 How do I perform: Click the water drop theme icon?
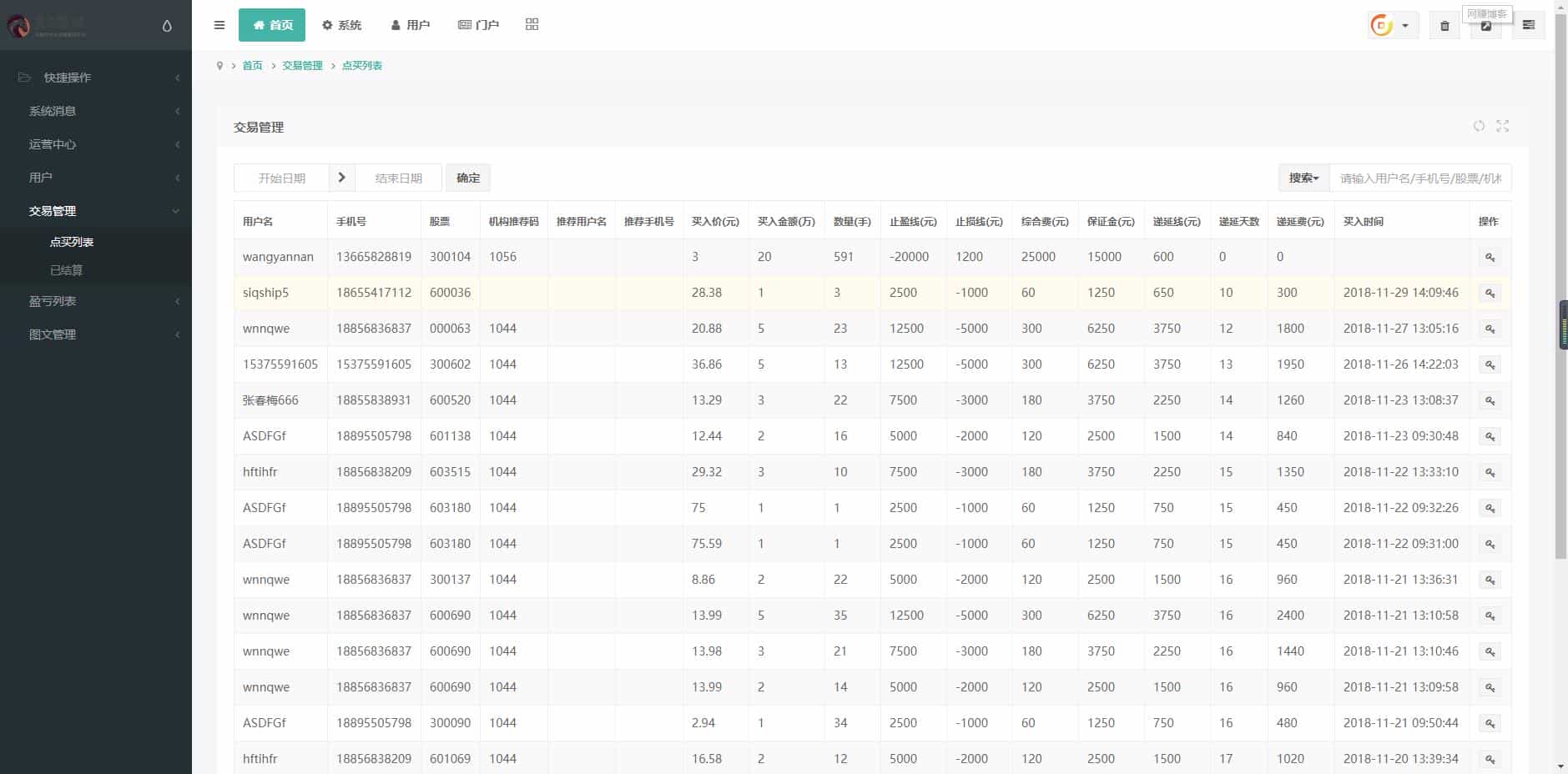tap(167, 26)
